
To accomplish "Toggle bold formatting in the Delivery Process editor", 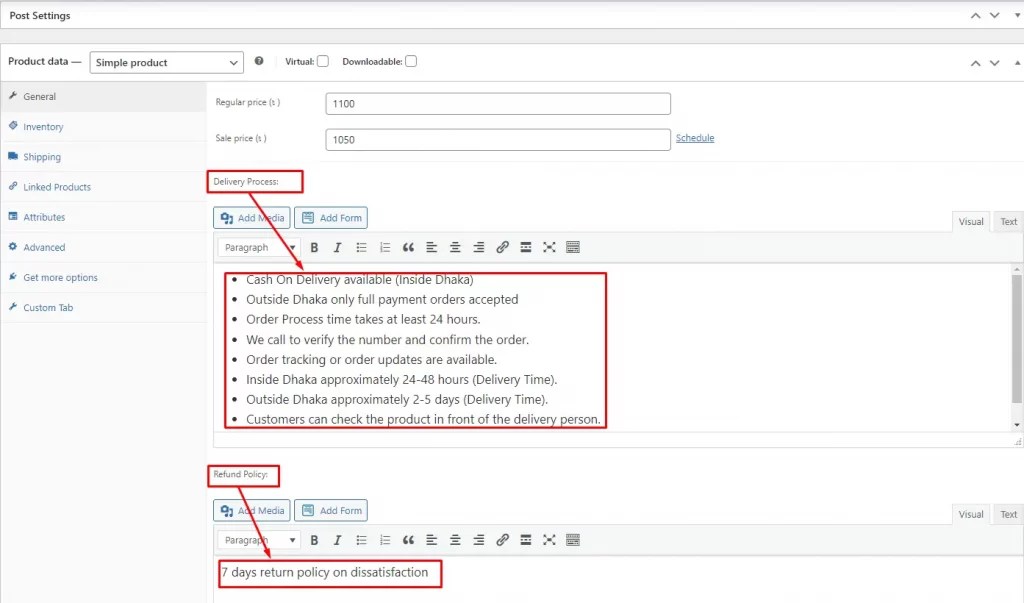I will 314,247.
